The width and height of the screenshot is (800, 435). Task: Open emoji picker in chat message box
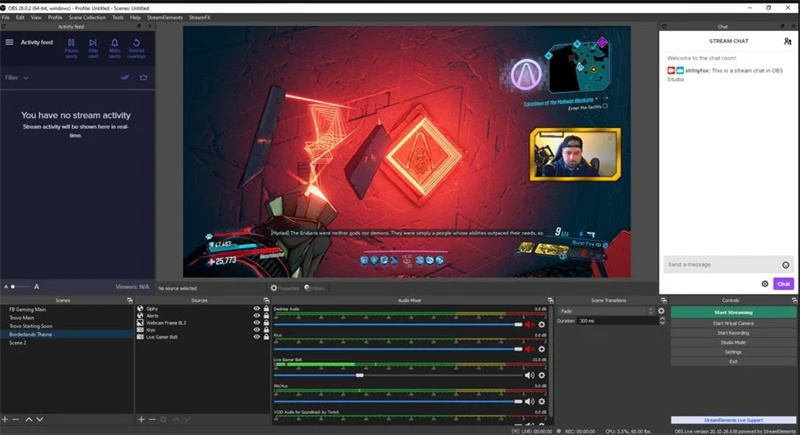coord(786,265)
